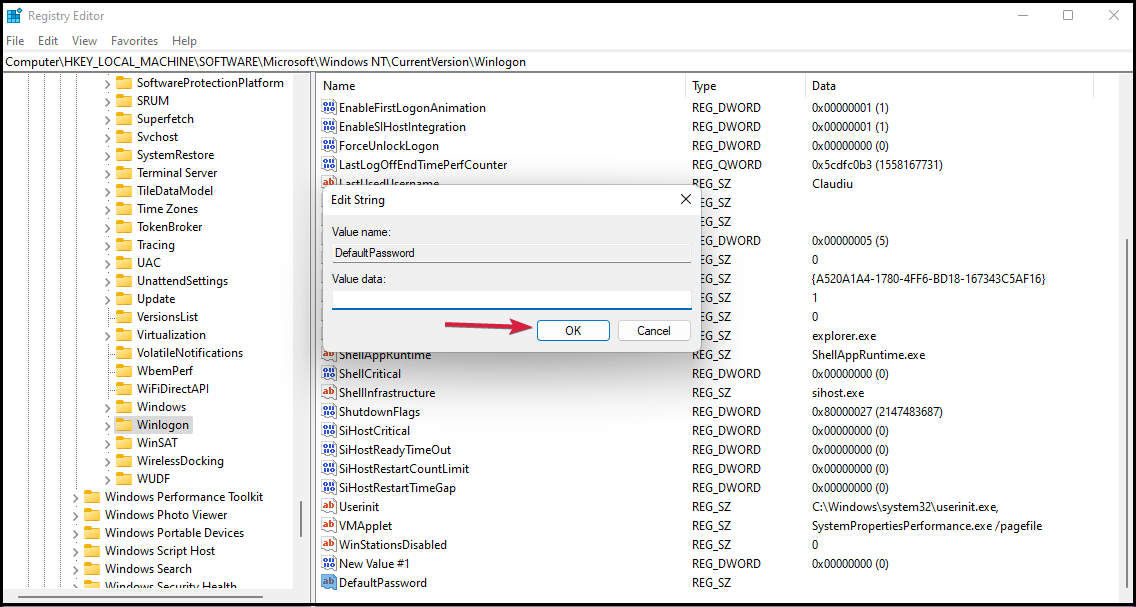The width and height of the screenshot is (1136, 607).
Task: Open the Edit menu
Action: click(x=48, y=41)
